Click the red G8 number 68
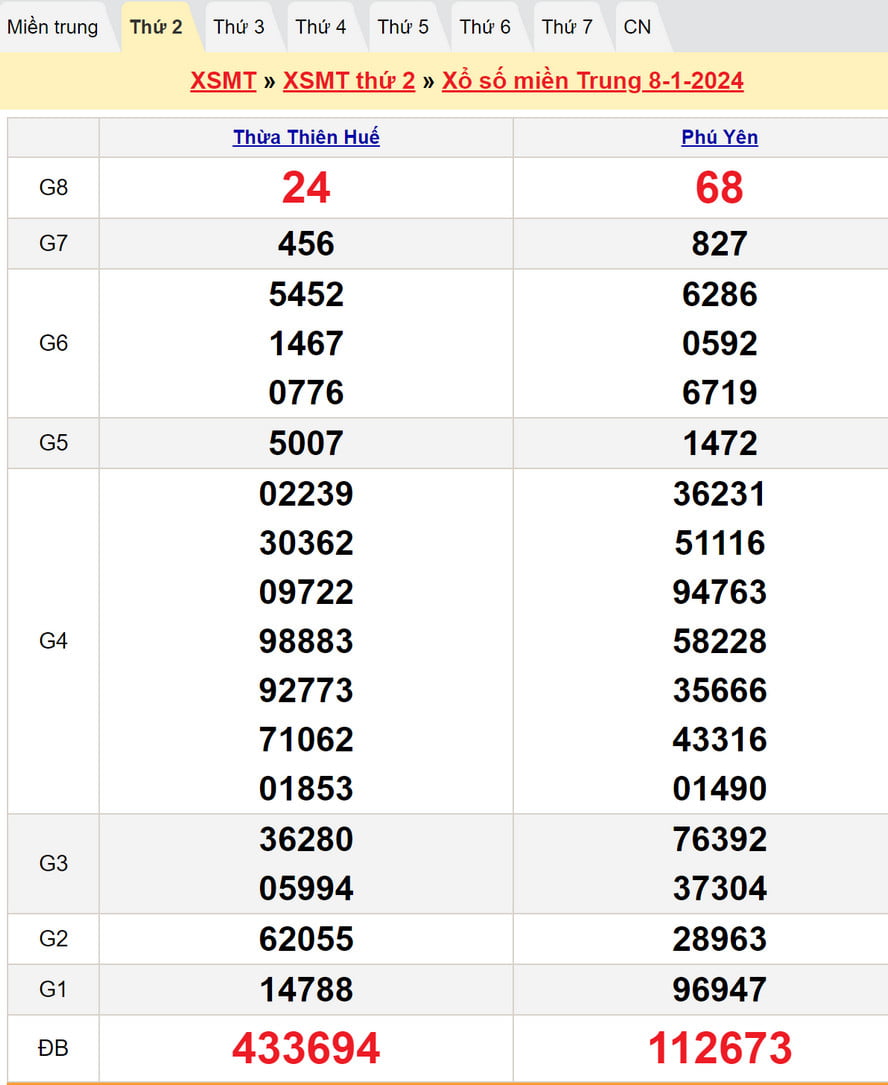 (x=719, y=188)
